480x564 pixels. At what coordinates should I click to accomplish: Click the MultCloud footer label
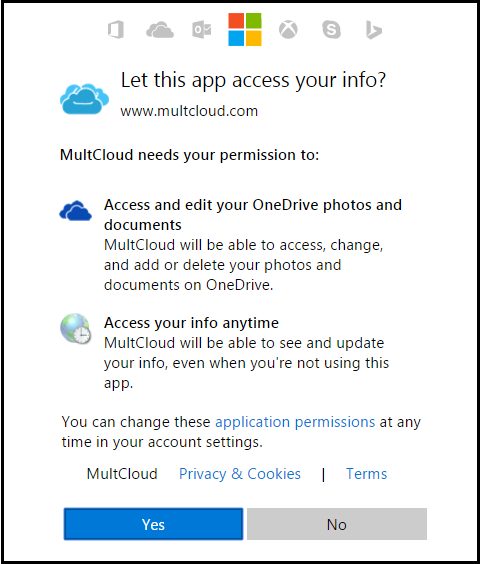pos(122,474)
